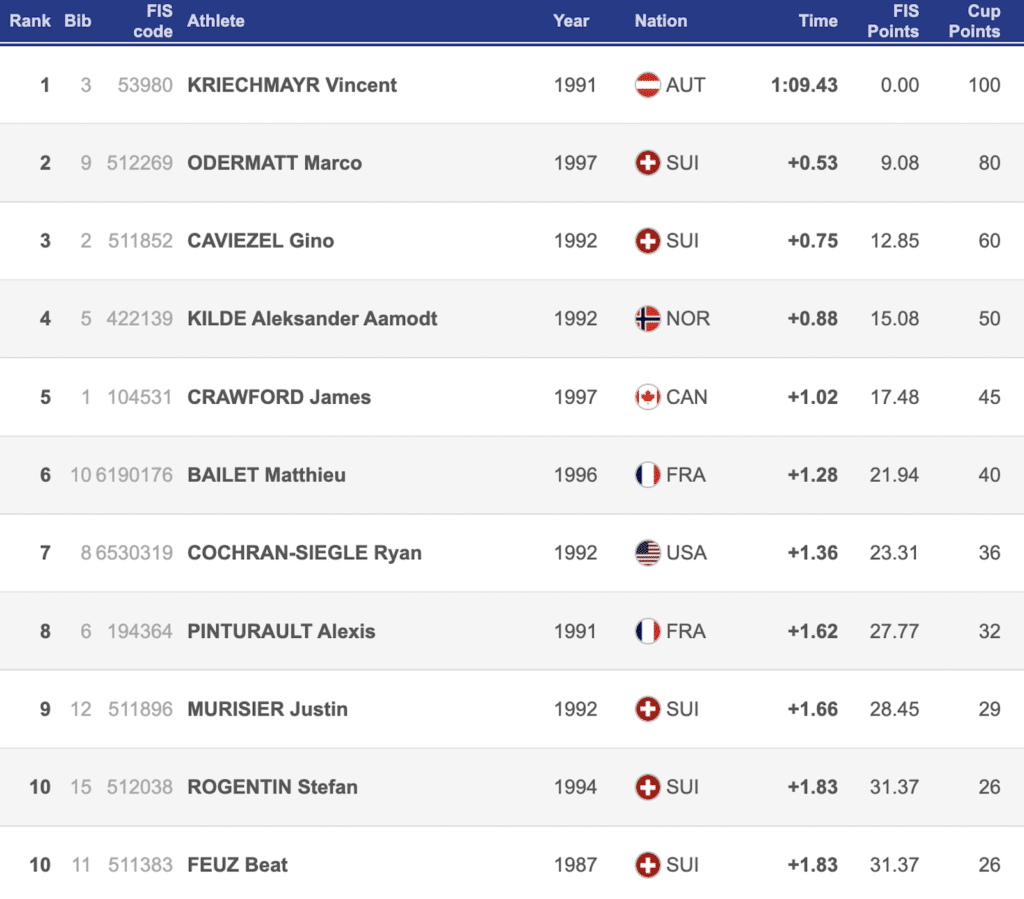Click the Time column header
This screenshot has width=1024, height=899.
click(818, 20)
